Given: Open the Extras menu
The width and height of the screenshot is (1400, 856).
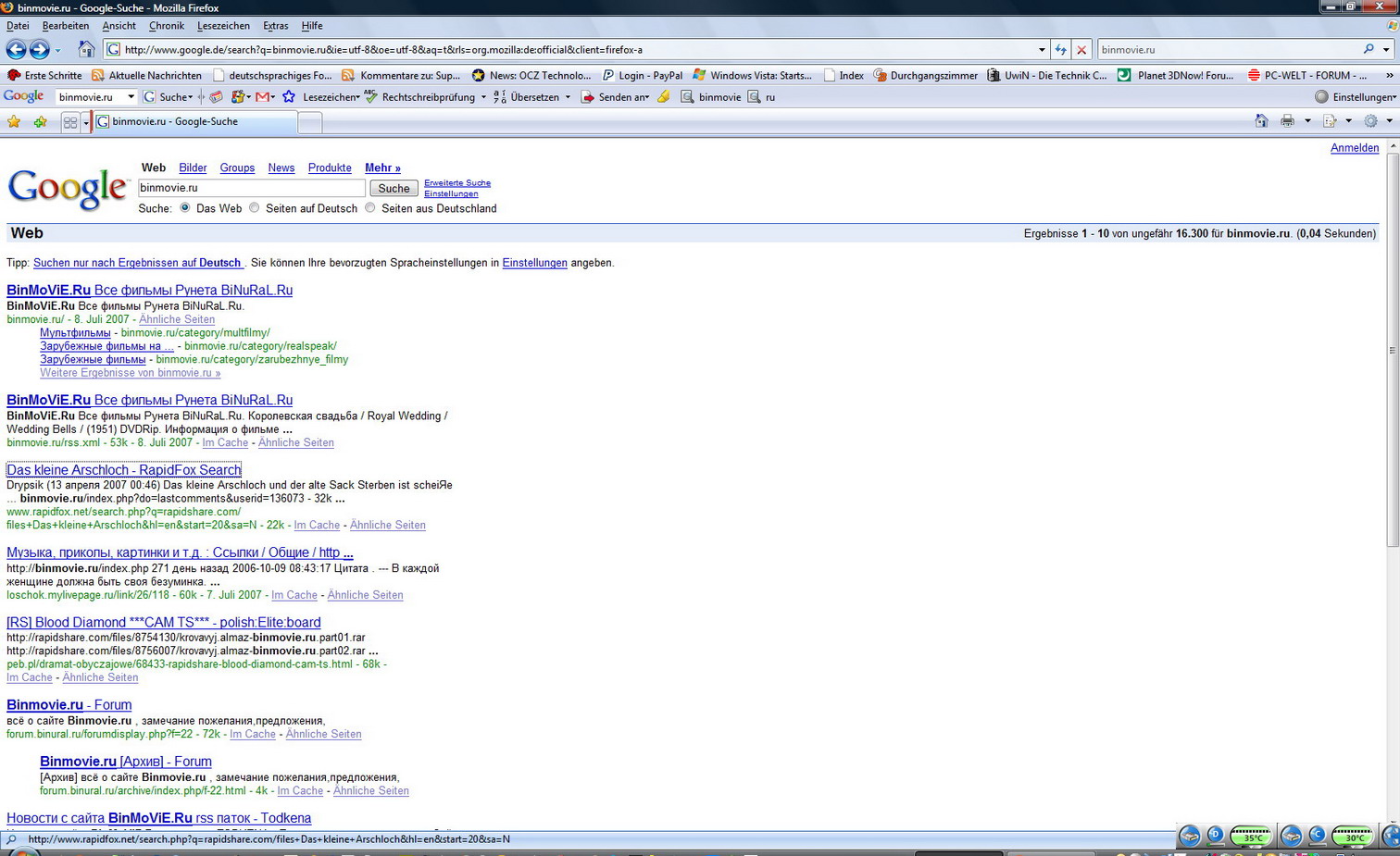Looking at the screenshot, I should 275,26.
